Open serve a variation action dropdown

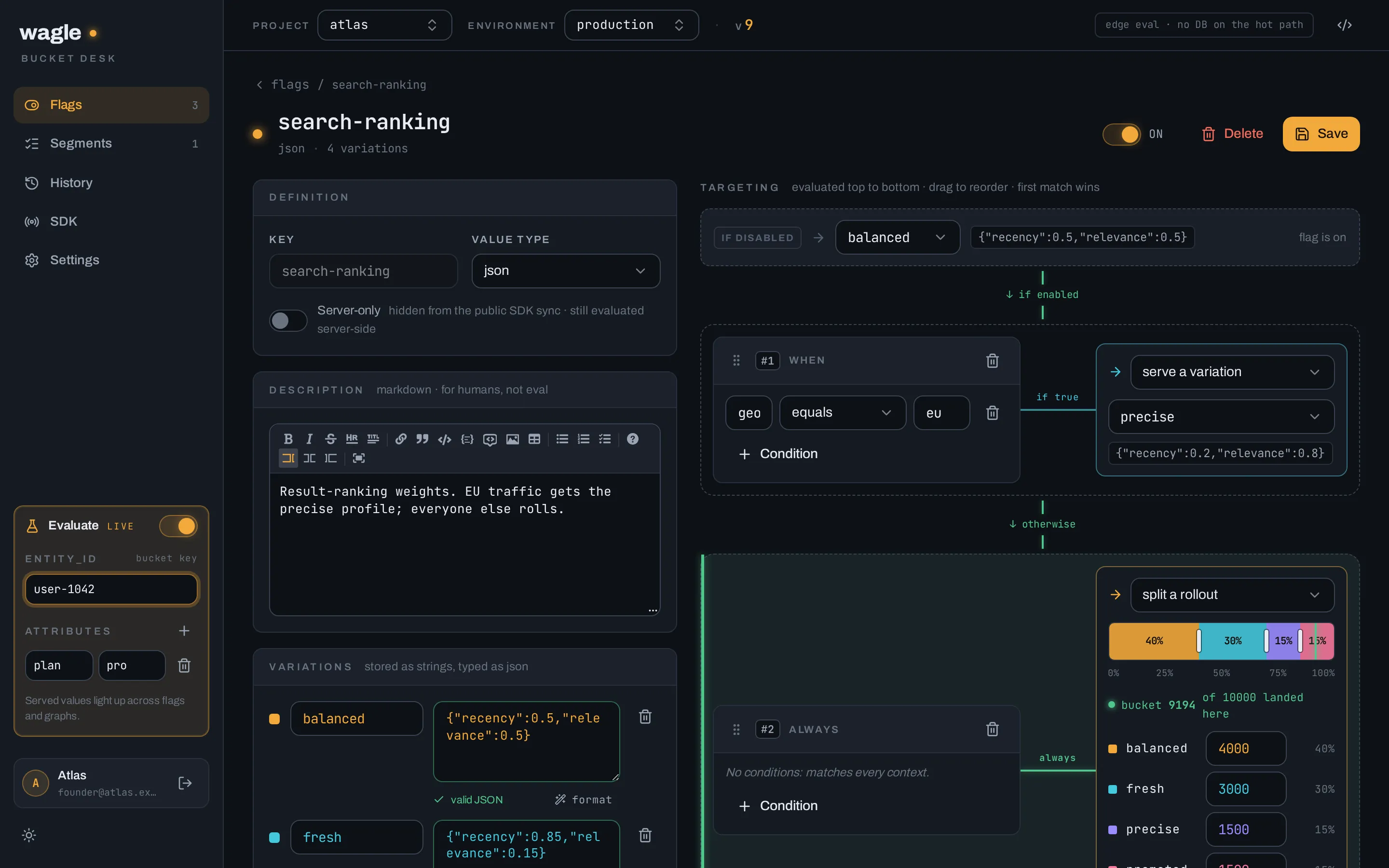click(x=1232, y=372)
